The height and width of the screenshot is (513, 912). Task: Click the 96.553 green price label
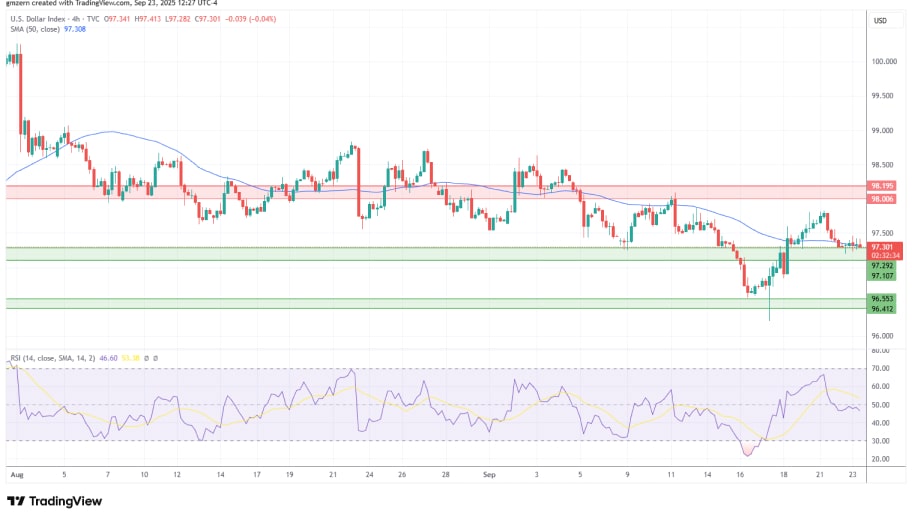pyautogui.click(x=882, y=299)
